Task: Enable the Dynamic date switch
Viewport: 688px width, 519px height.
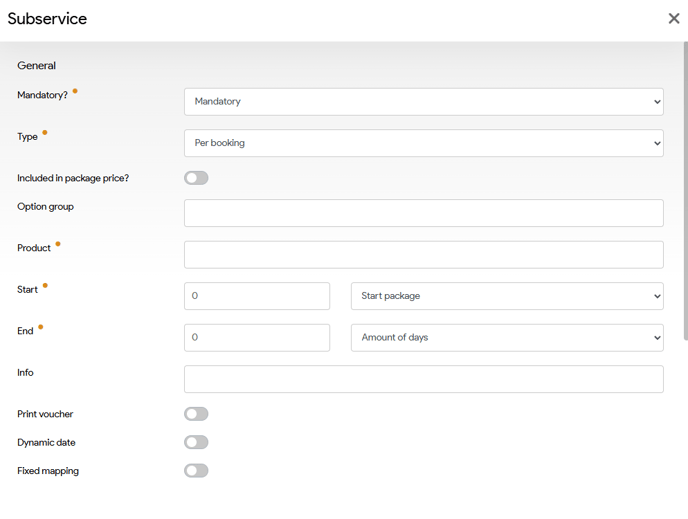Action: point(196,442)
